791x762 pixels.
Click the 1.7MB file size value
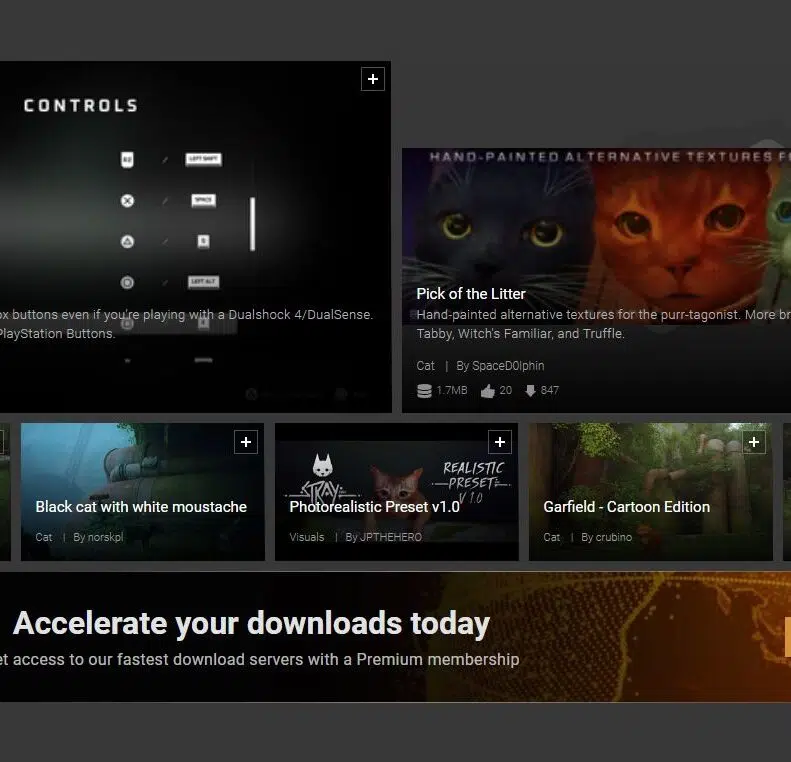pos(451,390)
